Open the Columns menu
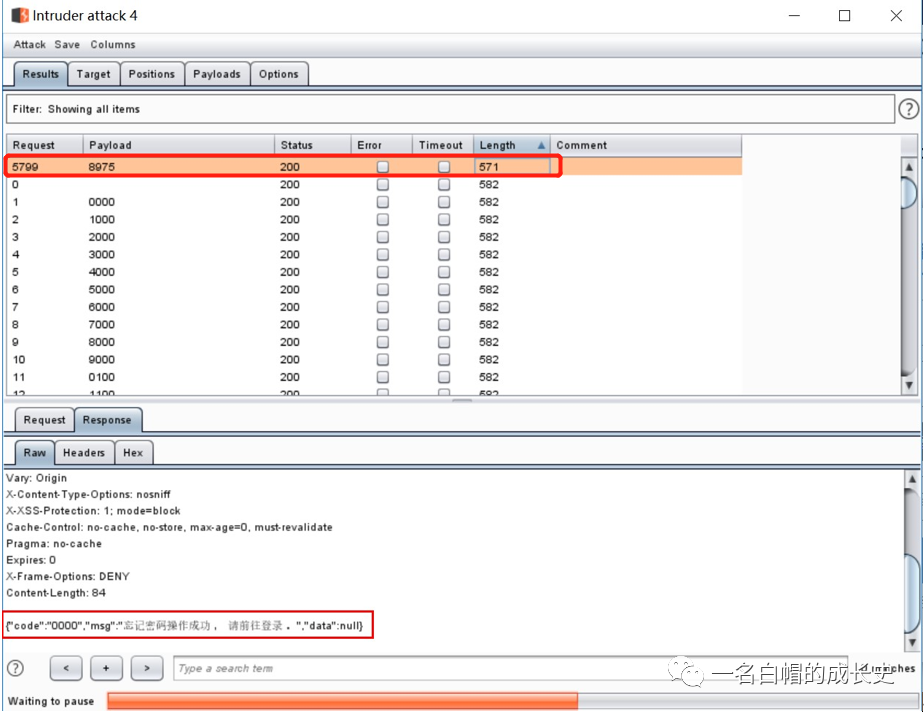This screenshot has width=924, height=714. 113,44
